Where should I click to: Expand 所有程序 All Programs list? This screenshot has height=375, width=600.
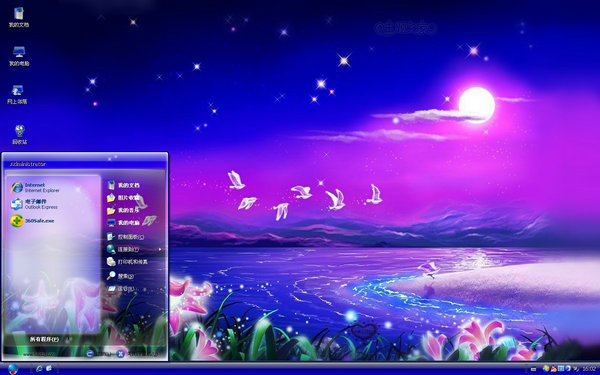(44, 339)
